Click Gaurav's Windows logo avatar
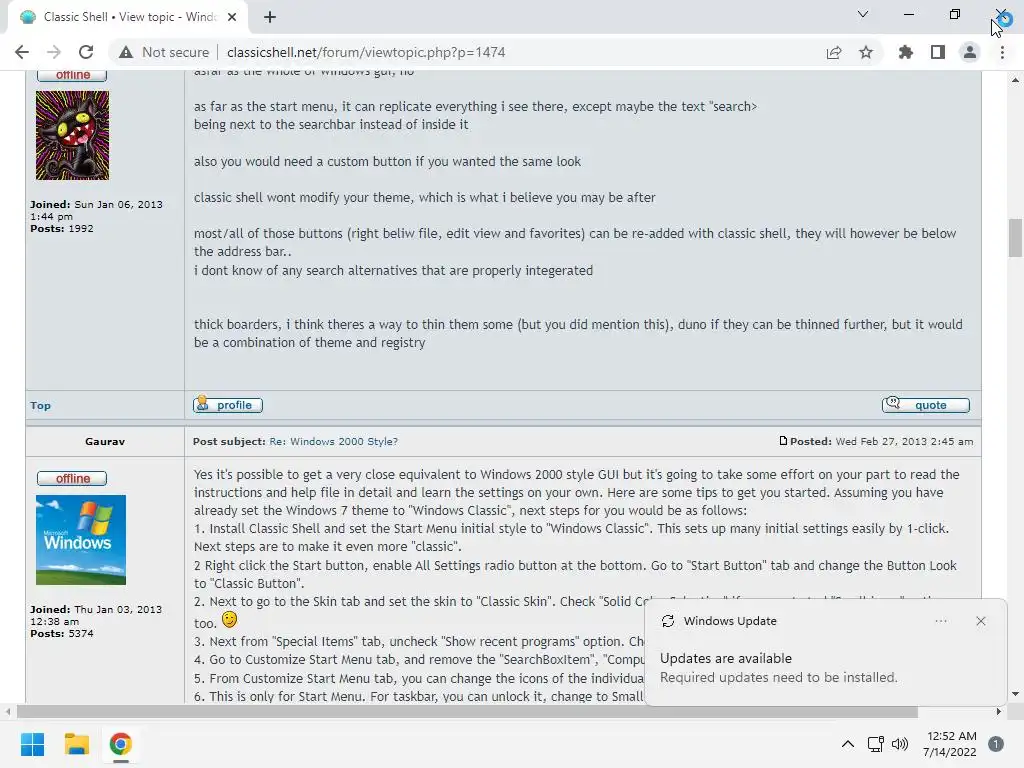The width and height of the screenshot is (1024, 768). pos(81,540)
